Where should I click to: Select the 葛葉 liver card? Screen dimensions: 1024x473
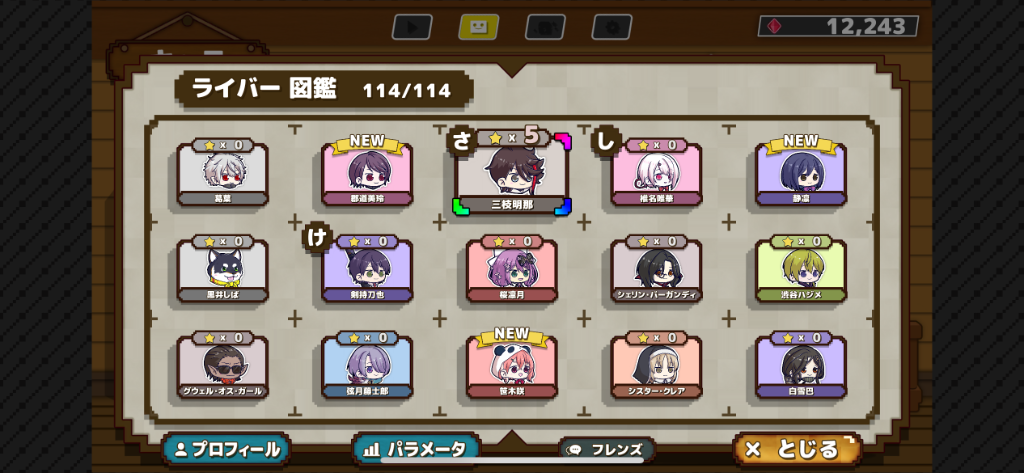[223, 172]
